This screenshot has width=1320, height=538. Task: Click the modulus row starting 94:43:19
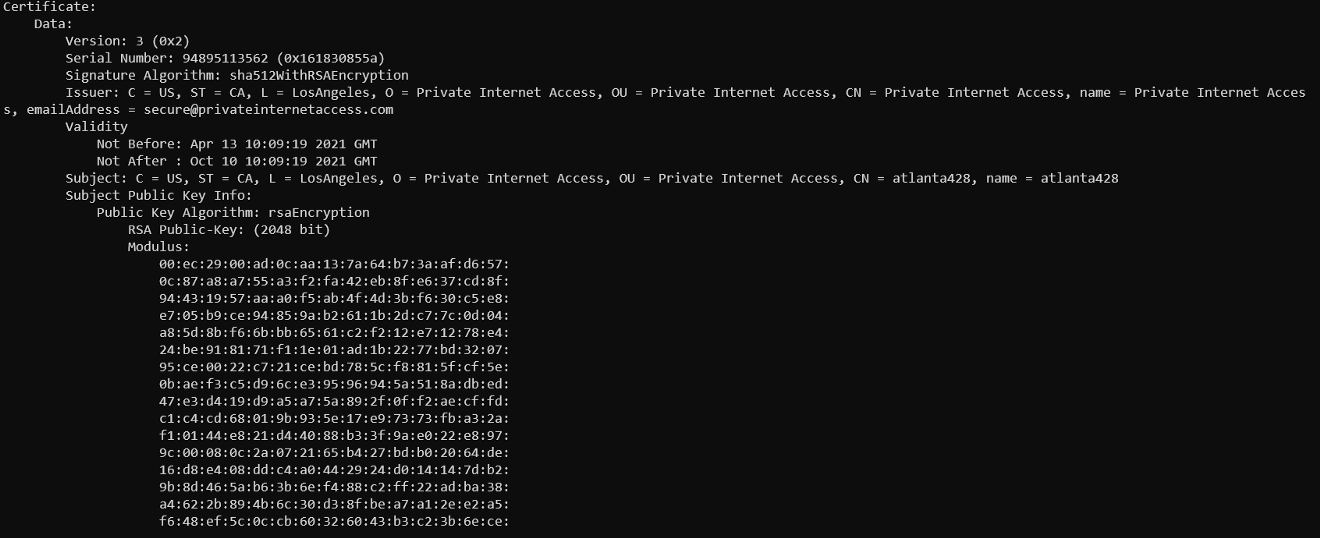click(x=334, y=298)
